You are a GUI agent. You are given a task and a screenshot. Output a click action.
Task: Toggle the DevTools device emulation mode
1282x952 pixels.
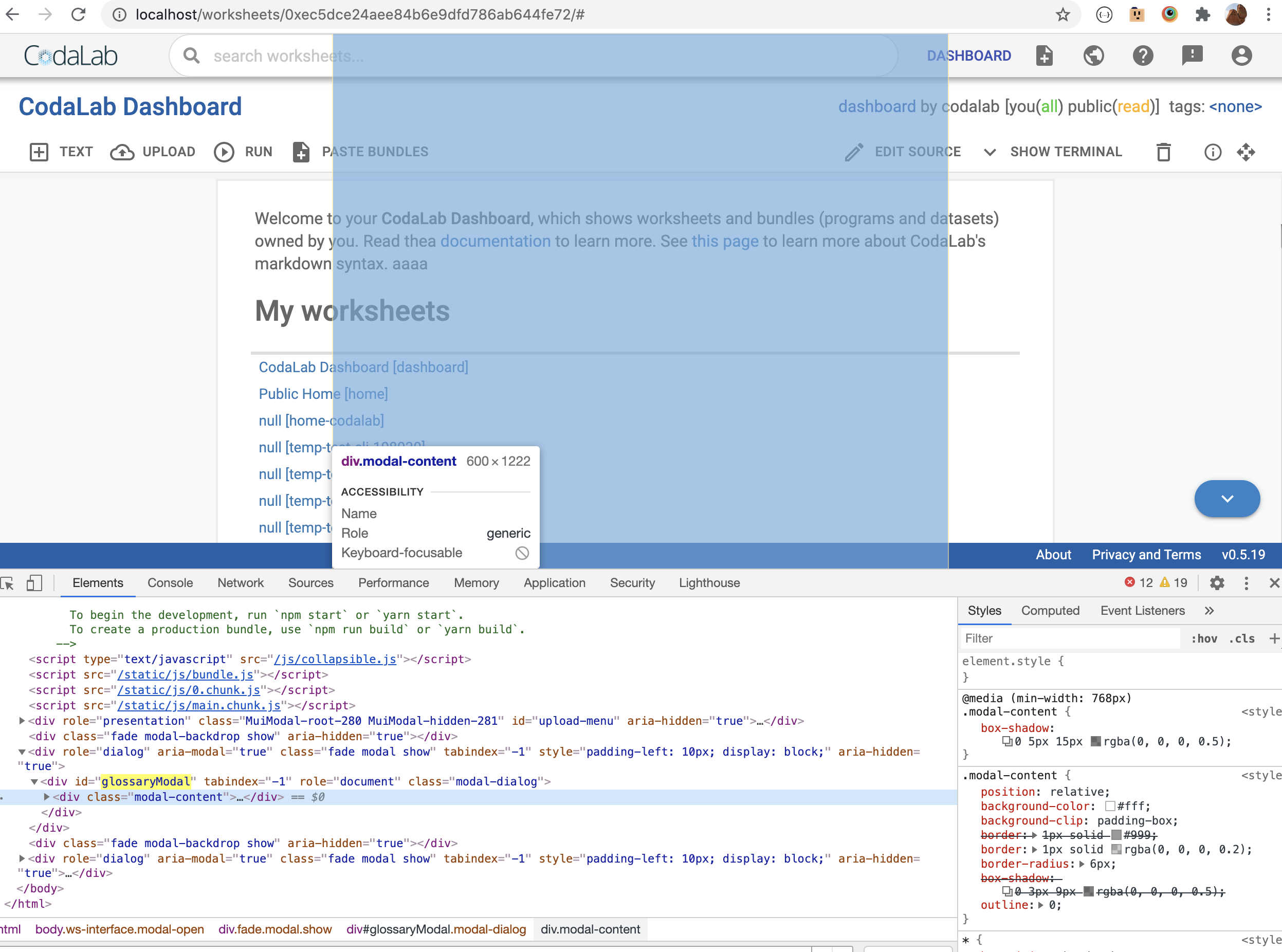(x=34, y=583)
